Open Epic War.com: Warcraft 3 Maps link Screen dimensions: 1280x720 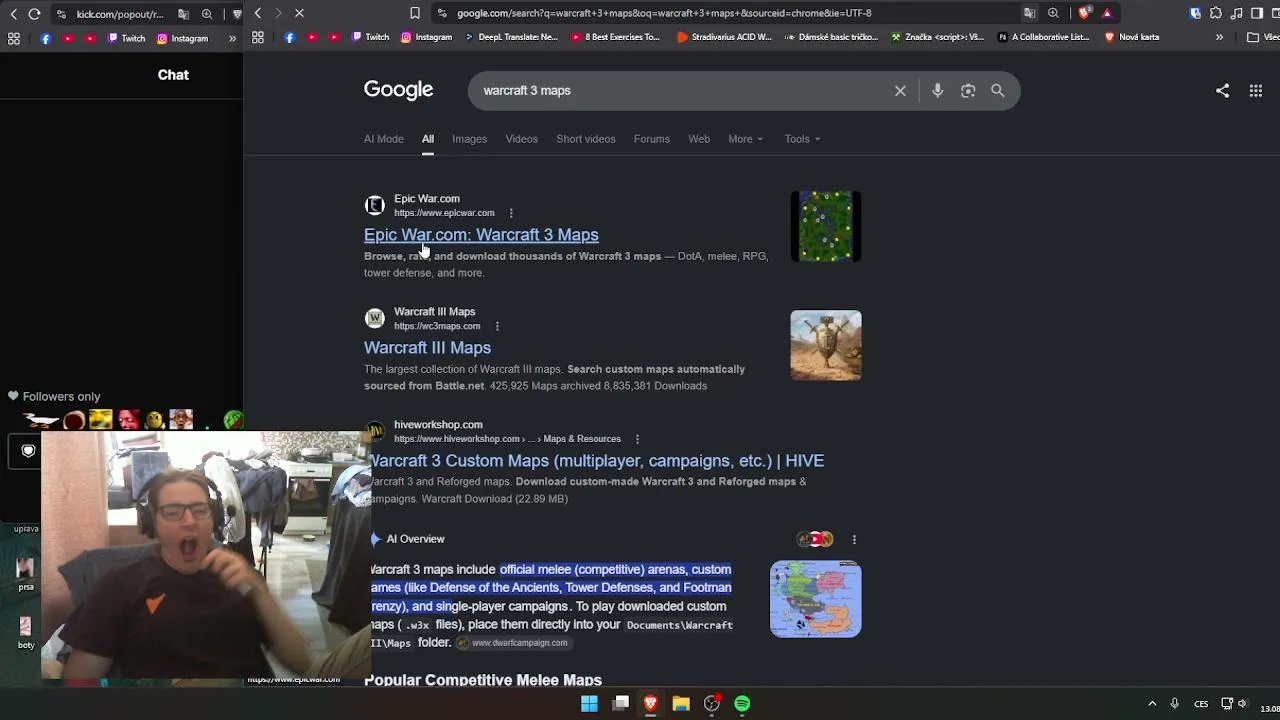click(x=481, y=235)
